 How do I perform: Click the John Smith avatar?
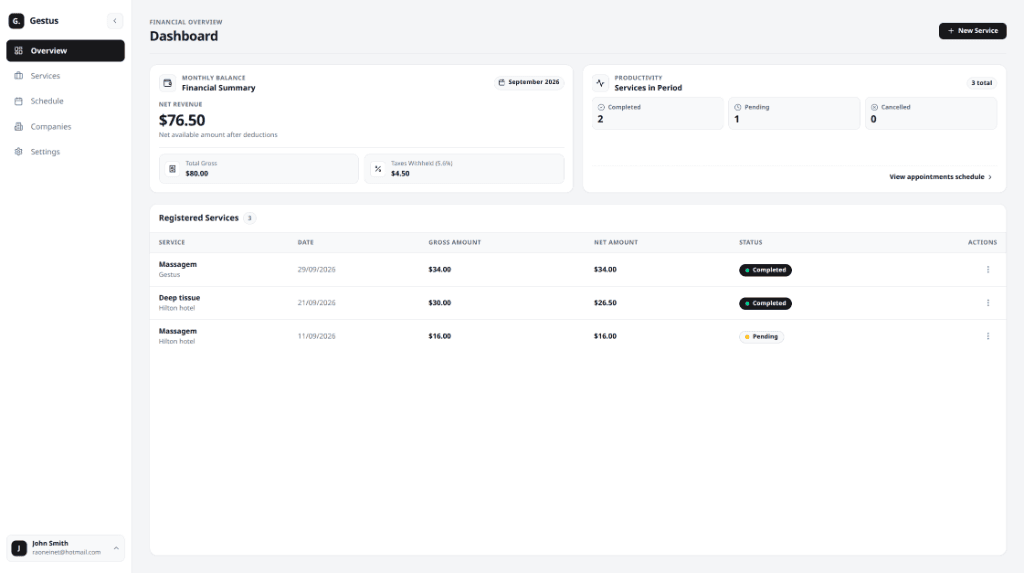(19, 548)
